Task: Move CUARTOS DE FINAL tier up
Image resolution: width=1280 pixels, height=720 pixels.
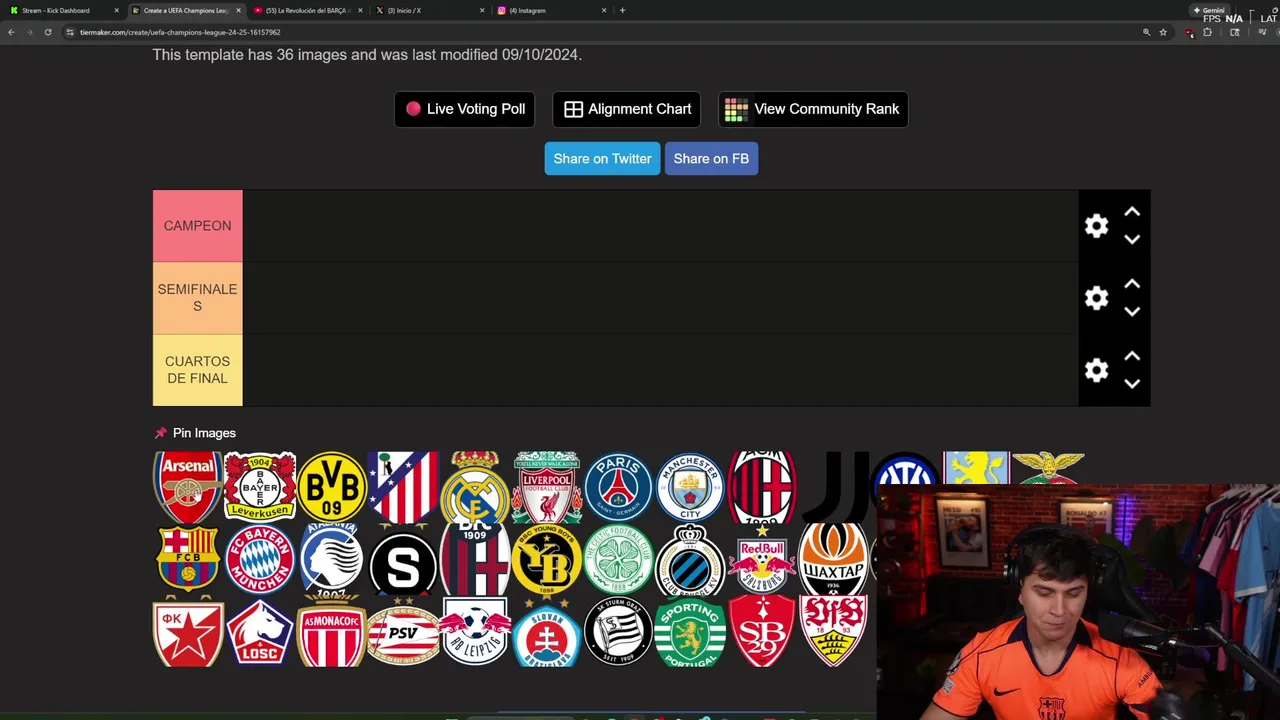Action: pos(1132,356)
